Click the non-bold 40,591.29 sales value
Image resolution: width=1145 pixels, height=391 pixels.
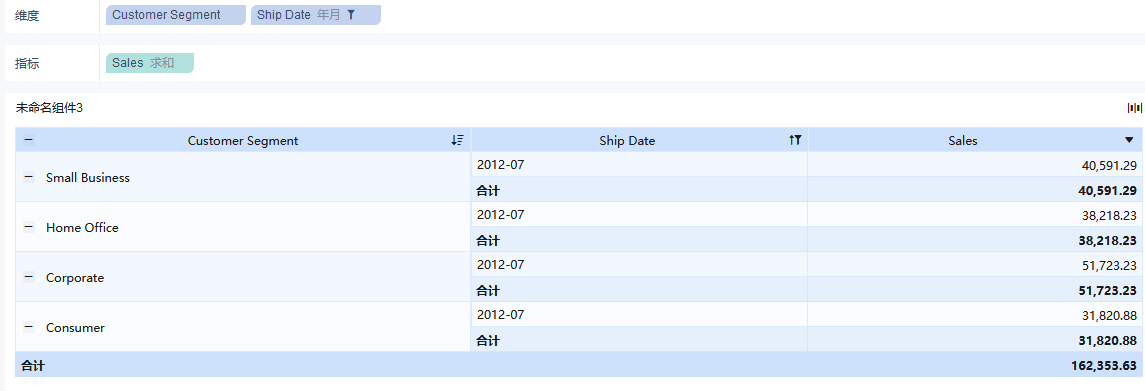tap(1108, 165)
